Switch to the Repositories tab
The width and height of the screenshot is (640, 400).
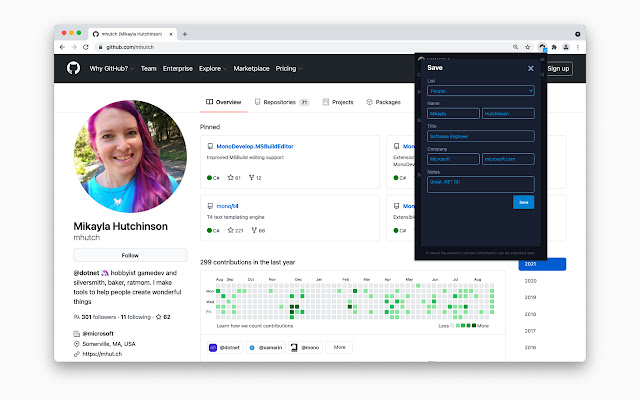(281, 102)
